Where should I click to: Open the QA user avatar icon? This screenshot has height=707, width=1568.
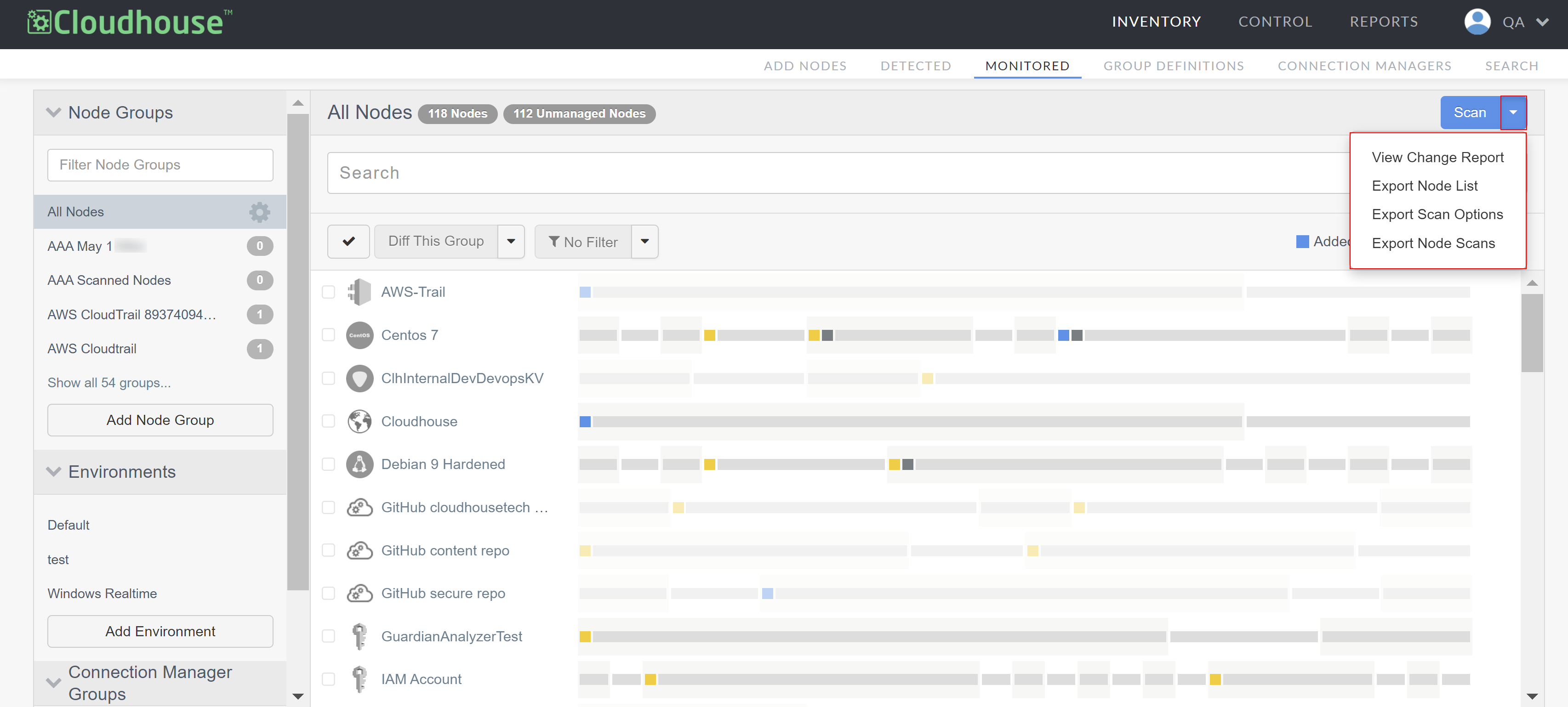click(1477, 22)
